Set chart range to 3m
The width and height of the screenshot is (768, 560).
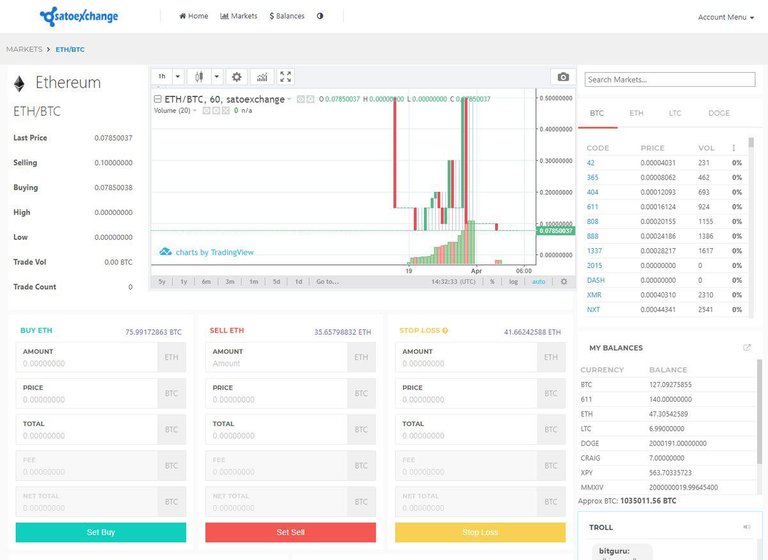[230, 282]
